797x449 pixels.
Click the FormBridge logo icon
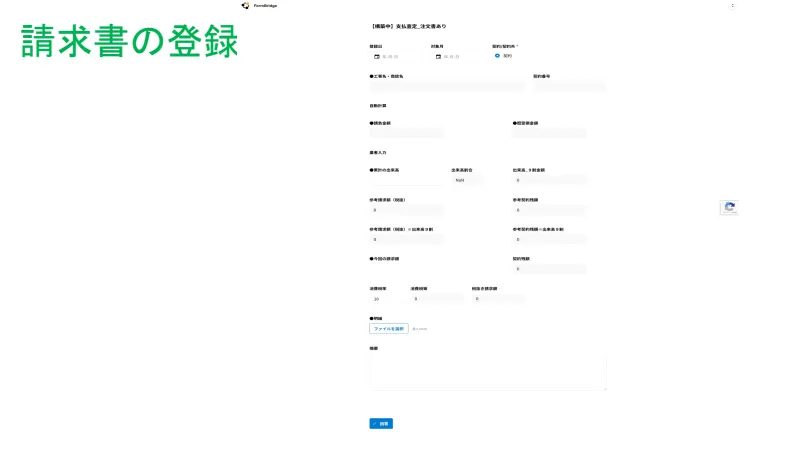coord(245,6)
